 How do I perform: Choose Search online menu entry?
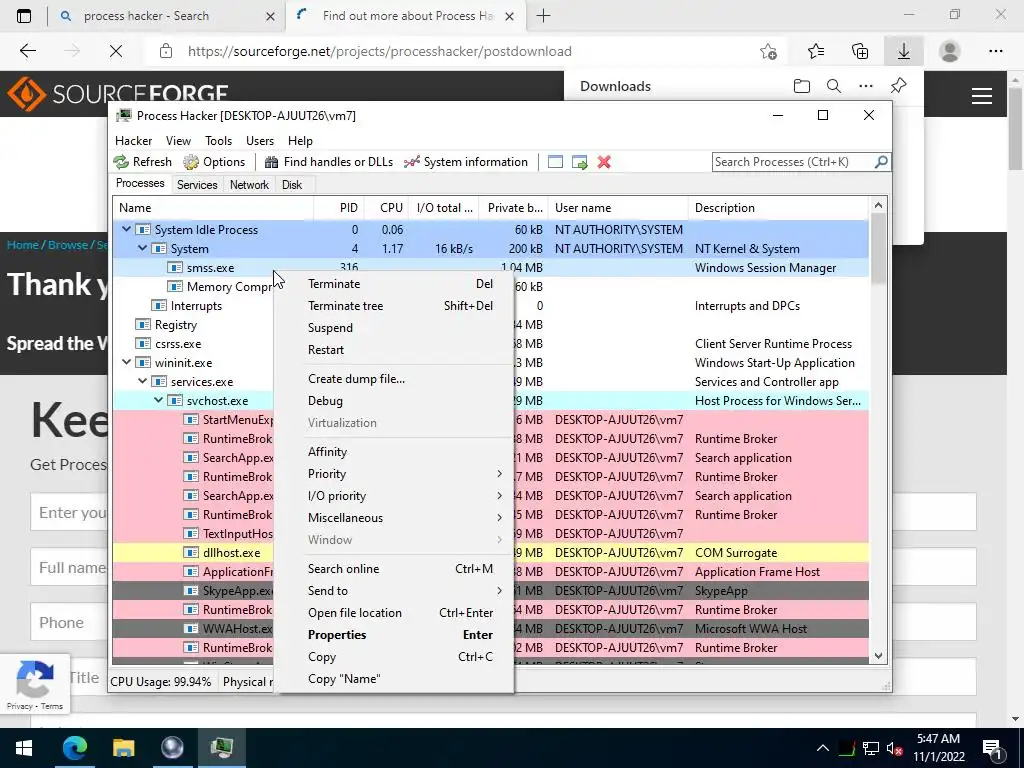[394, 569]
